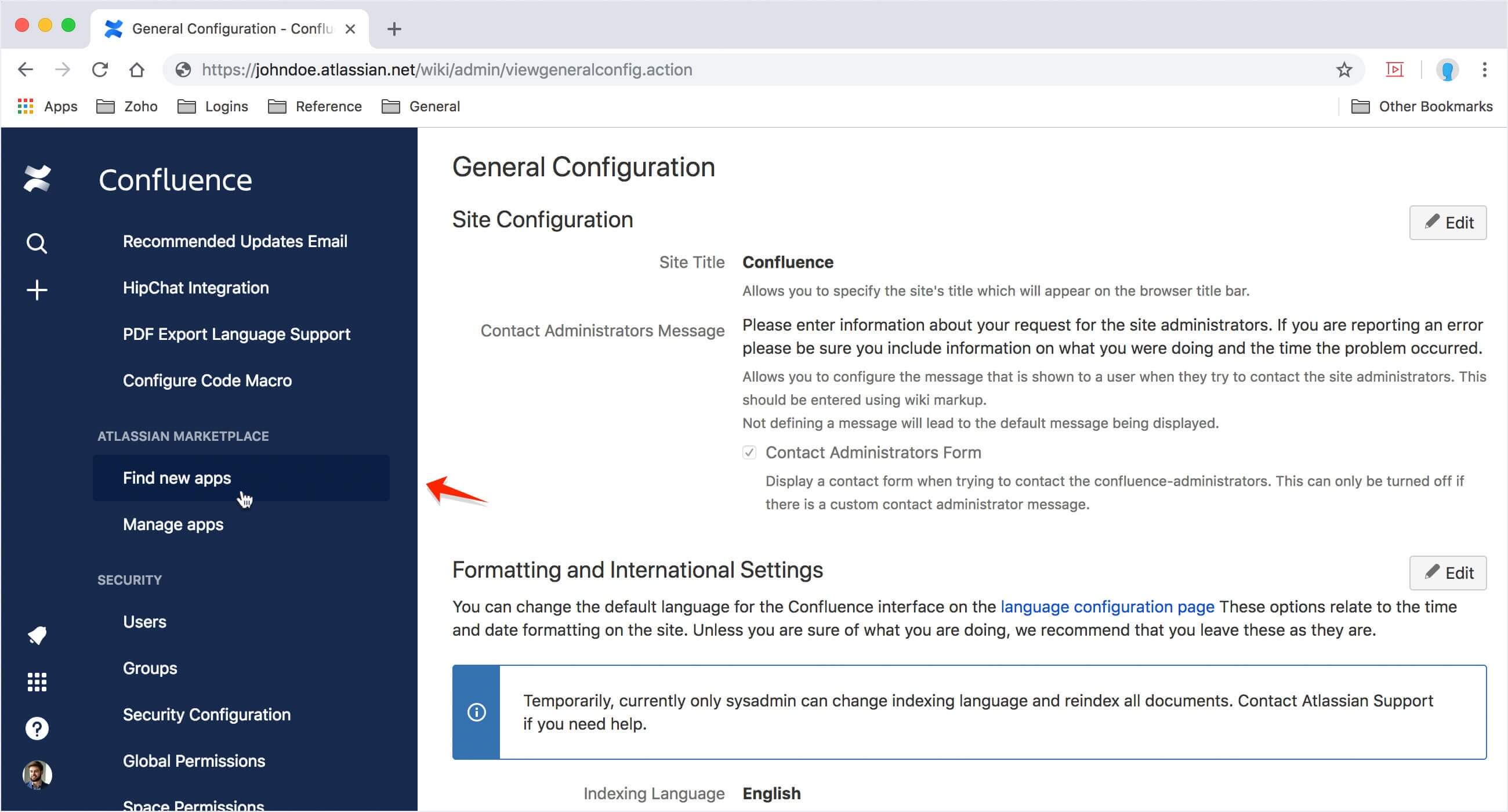Click the Confluence logo in sidebar

(37, 179)
